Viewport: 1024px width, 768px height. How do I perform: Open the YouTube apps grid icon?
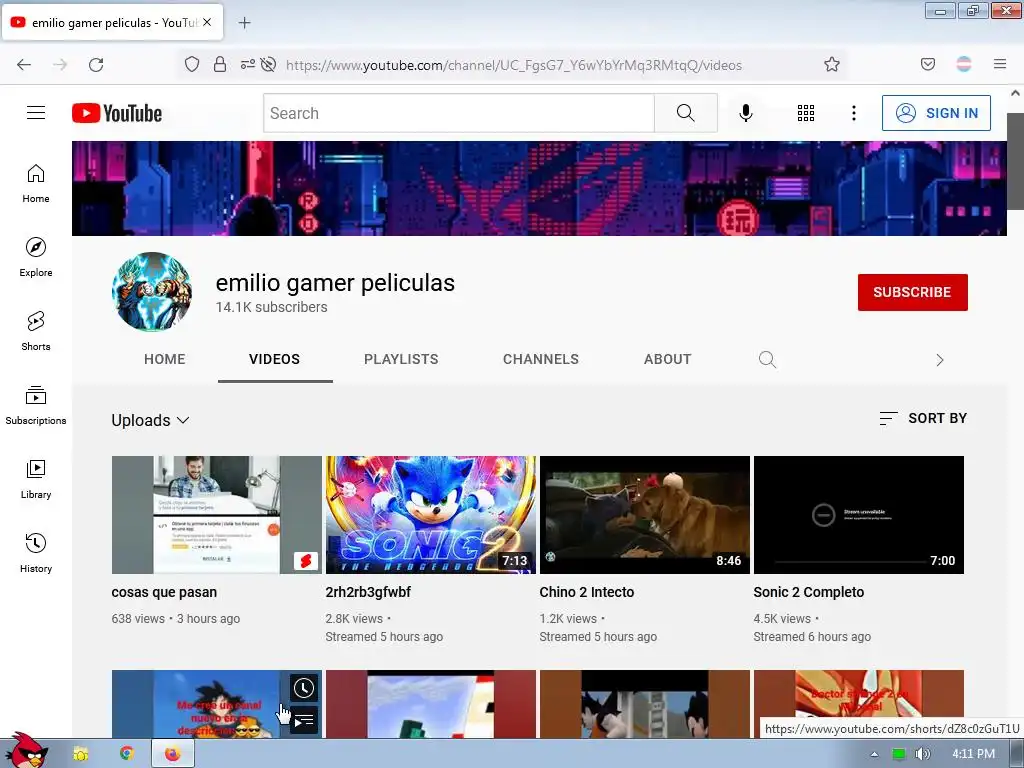click(806, 113)
